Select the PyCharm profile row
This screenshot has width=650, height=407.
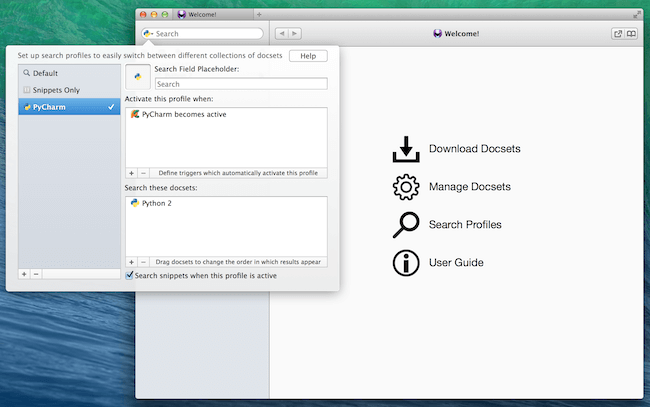point(69,107)
